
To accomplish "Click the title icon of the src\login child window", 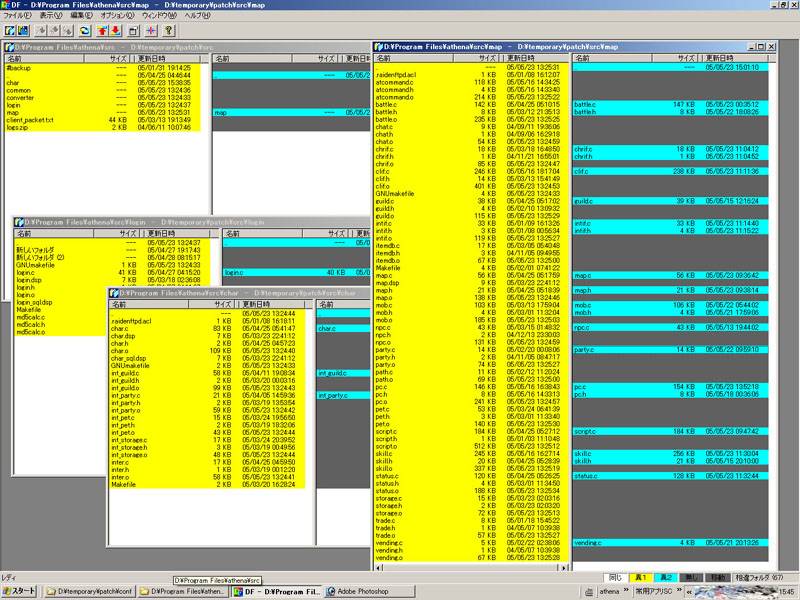I will coord(19,222).
